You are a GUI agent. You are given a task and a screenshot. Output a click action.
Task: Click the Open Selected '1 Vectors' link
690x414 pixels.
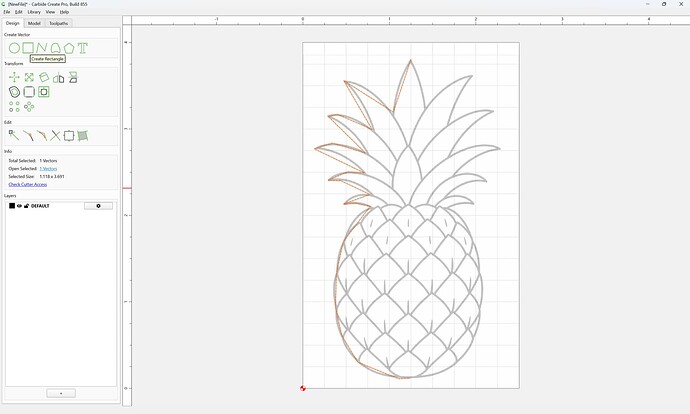pos(48,169)
